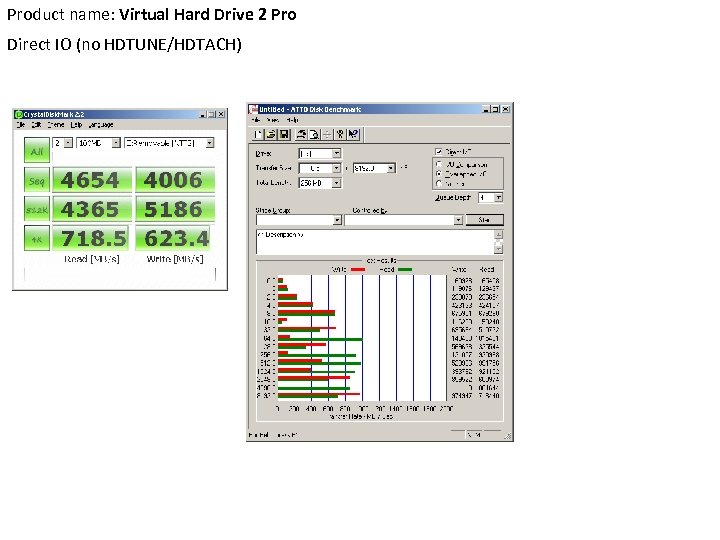Screen dimensions: 720x540
Task: Open the Controlled by dropdown
Action: 458,220
